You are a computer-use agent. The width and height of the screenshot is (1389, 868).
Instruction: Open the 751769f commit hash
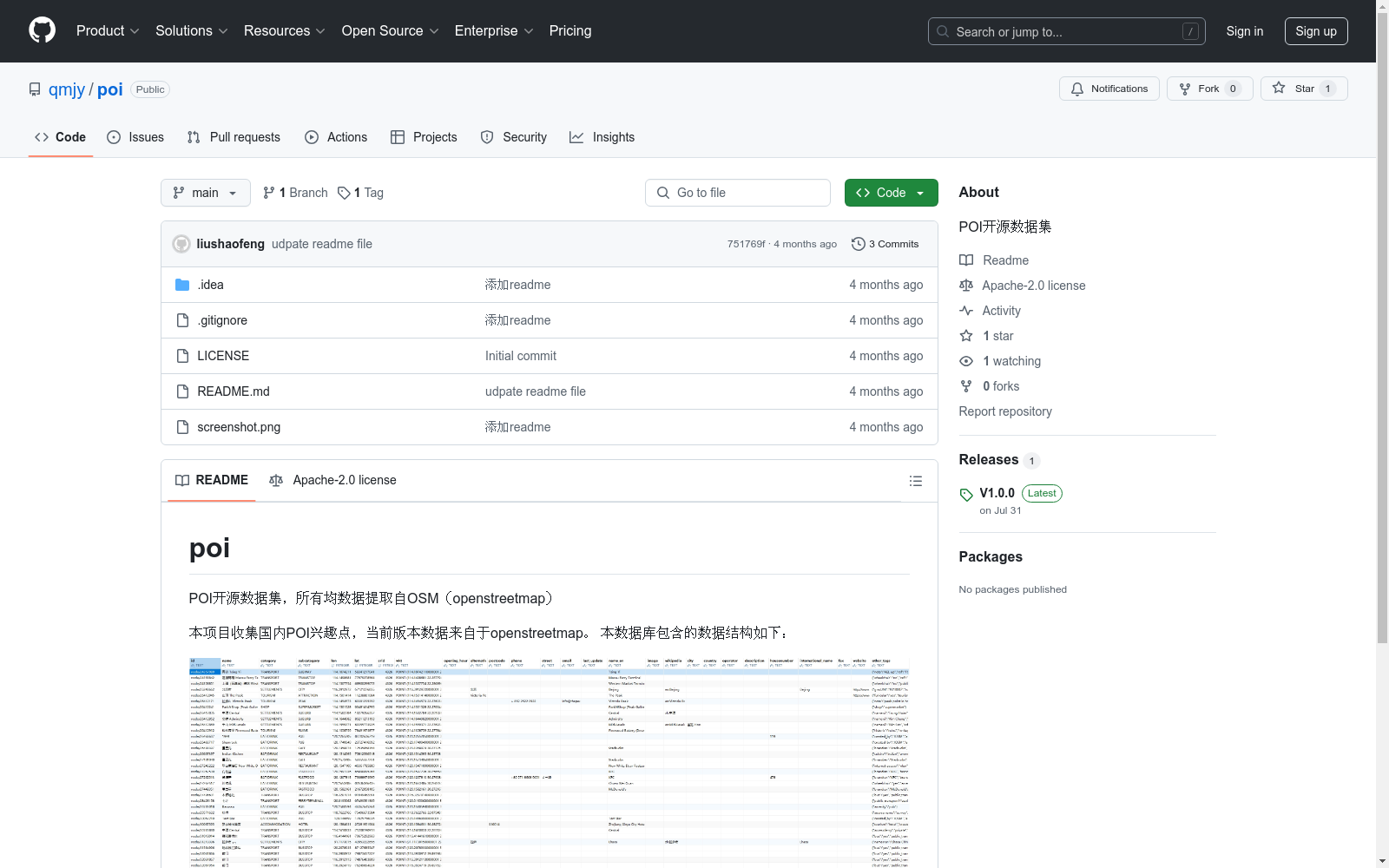pyautogui.click(x=747, y=244)
